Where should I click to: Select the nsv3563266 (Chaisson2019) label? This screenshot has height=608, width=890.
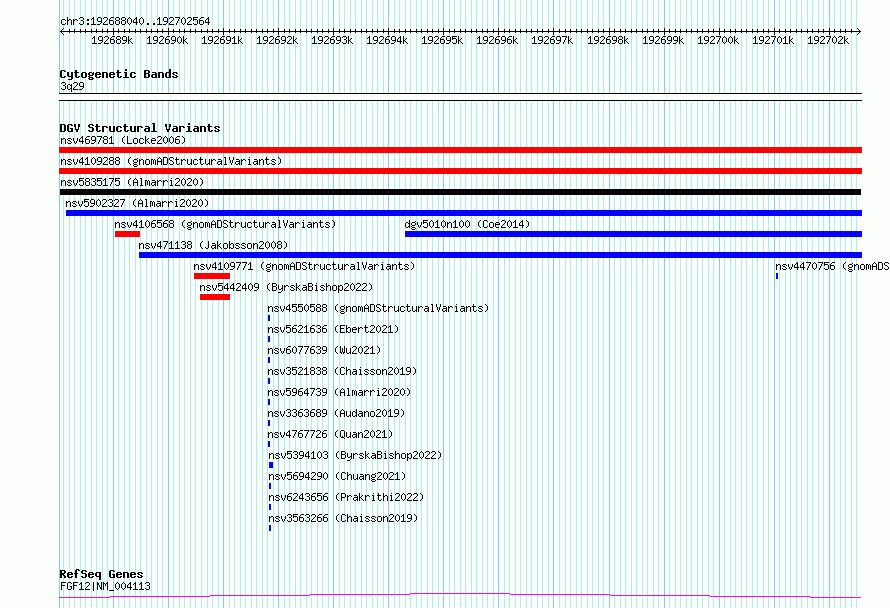pos(343,518)
